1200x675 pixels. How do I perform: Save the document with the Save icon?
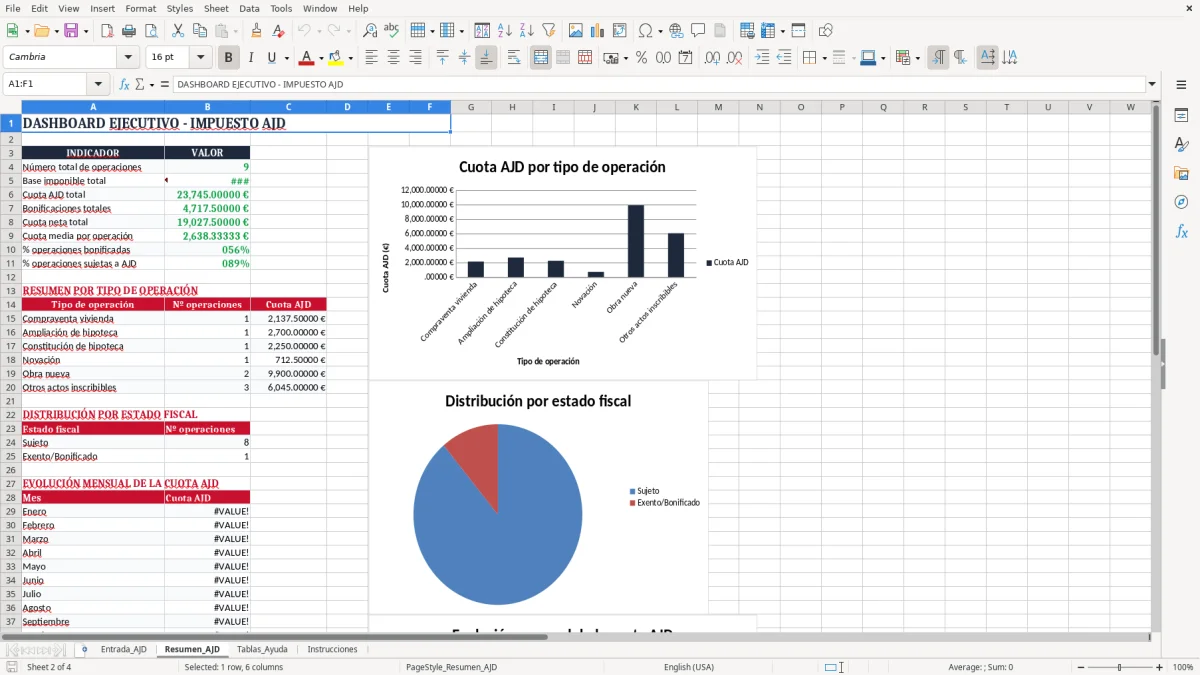tap(71, 31)
